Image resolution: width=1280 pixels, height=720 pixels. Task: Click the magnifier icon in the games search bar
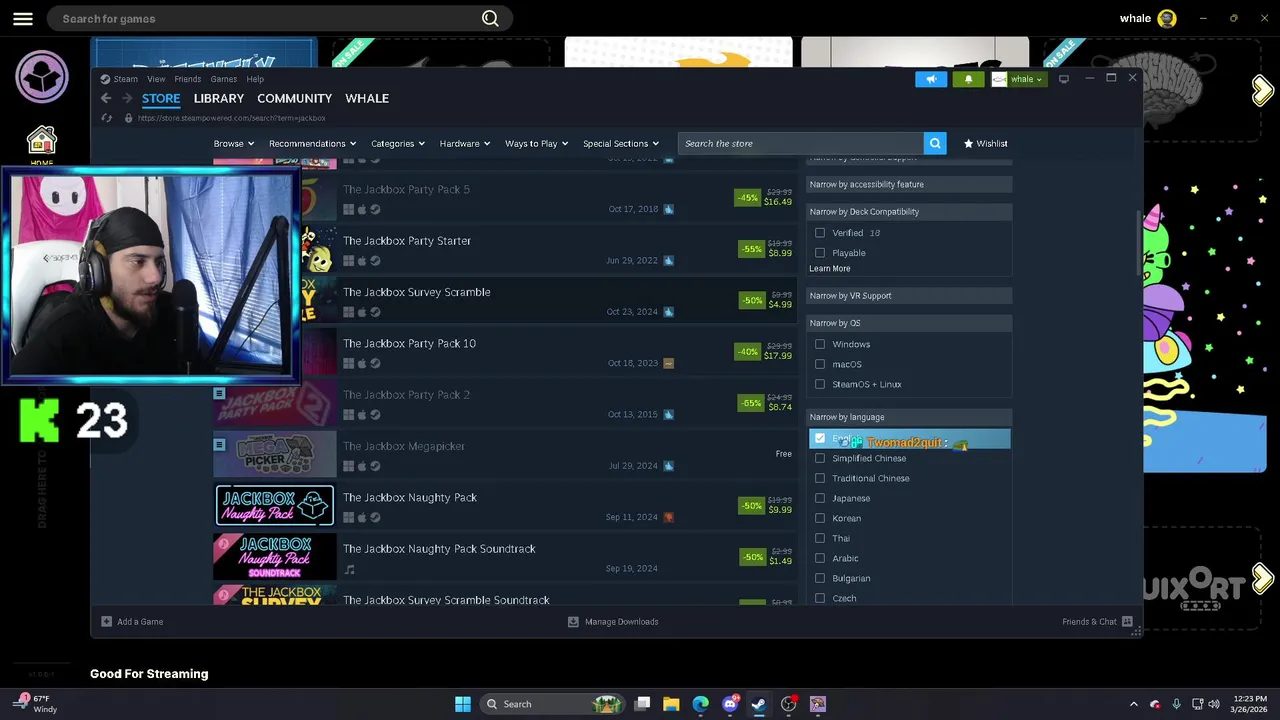pyautogui.click(x=490, y=18)
